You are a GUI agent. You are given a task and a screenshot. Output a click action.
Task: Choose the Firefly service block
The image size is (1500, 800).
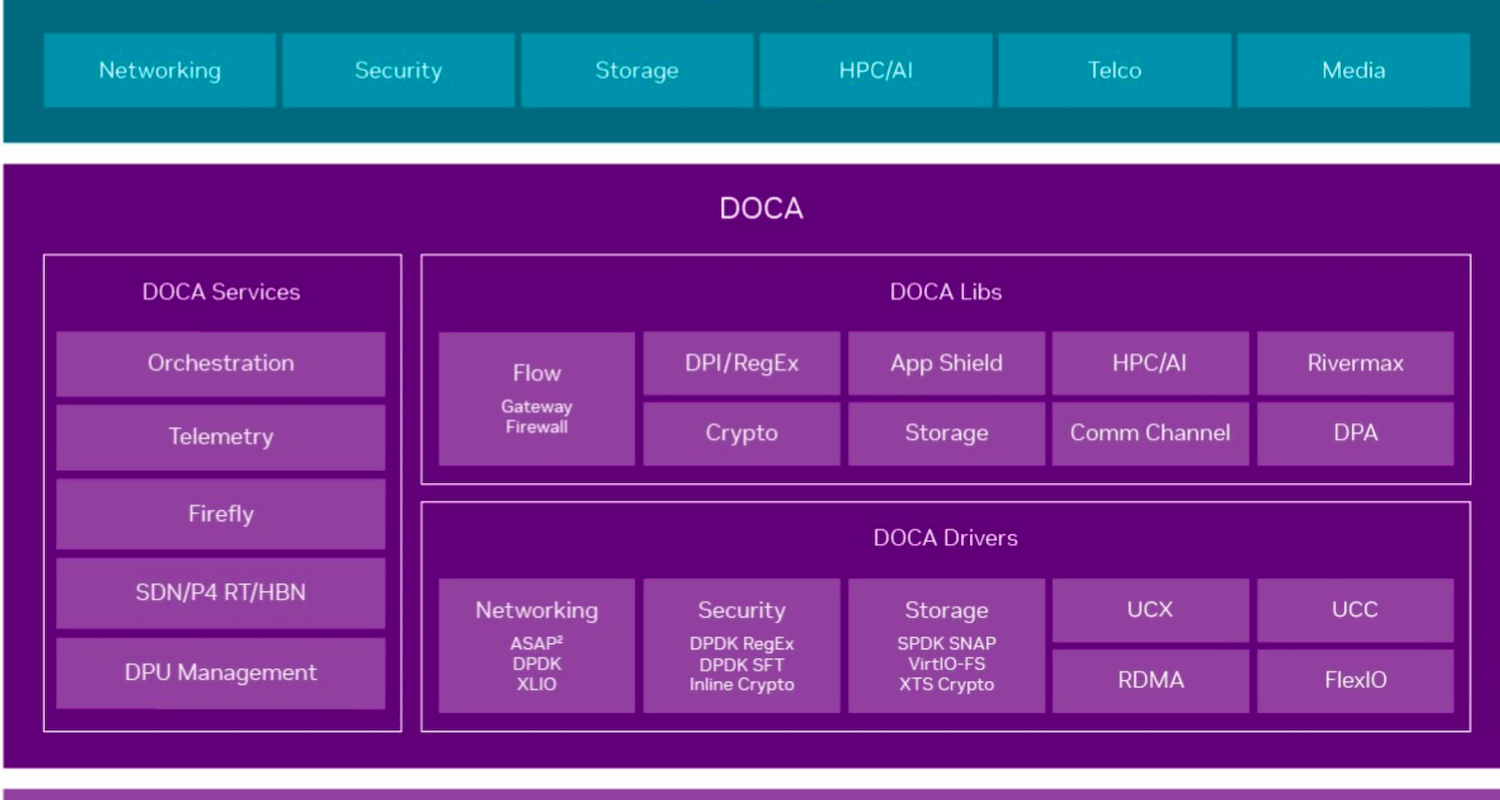(x=221, y=514)
